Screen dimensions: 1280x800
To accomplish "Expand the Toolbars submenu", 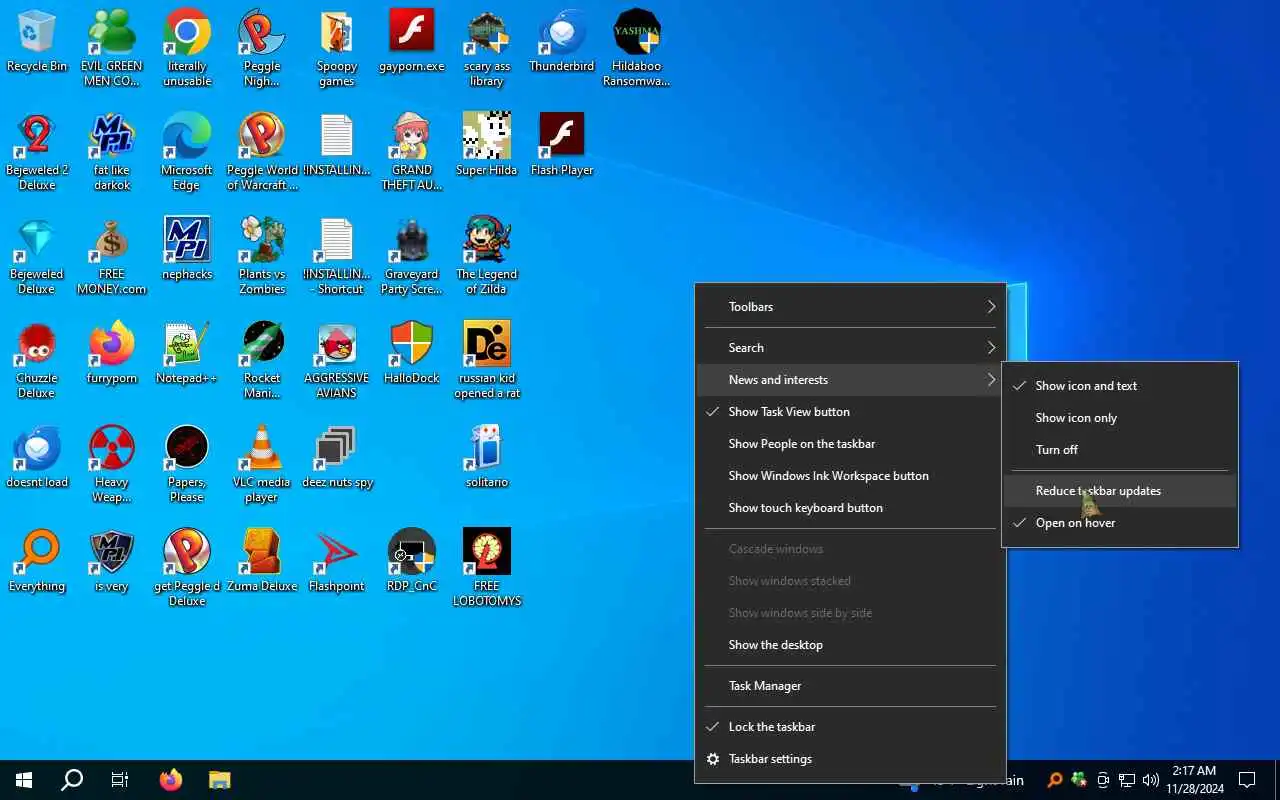I will coord(850,307).
